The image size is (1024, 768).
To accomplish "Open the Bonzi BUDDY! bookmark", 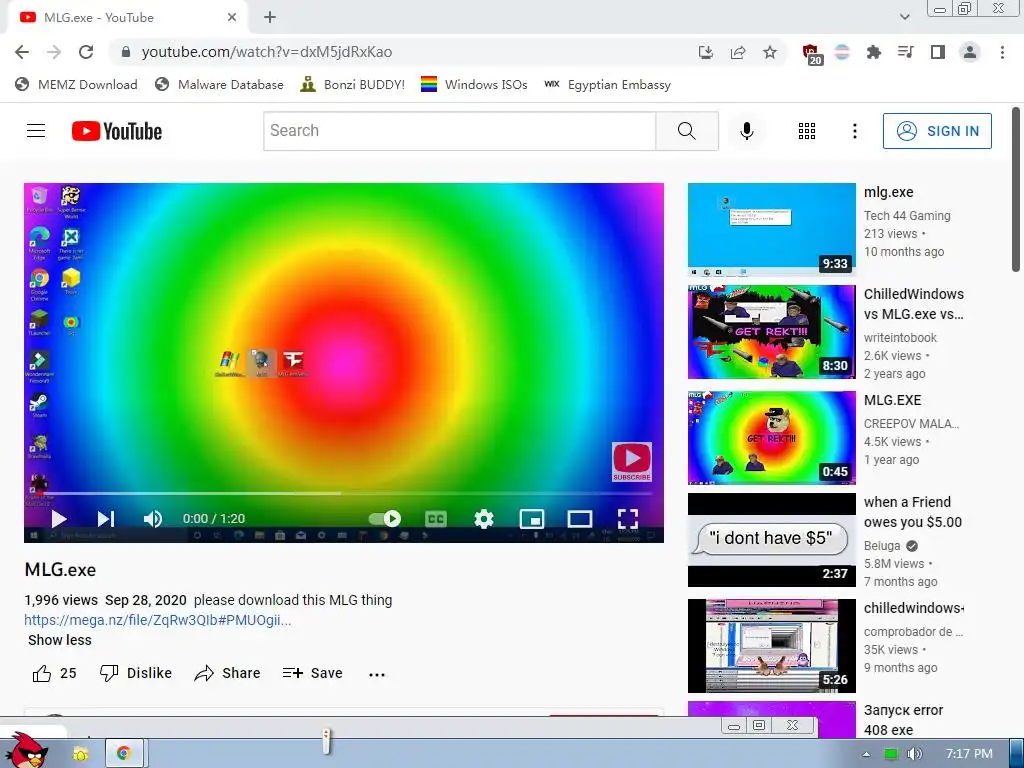I will [353, 84].
